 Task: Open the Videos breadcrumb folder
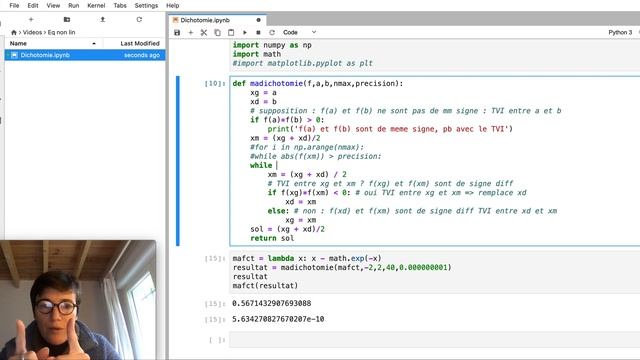tap(32, 32)
